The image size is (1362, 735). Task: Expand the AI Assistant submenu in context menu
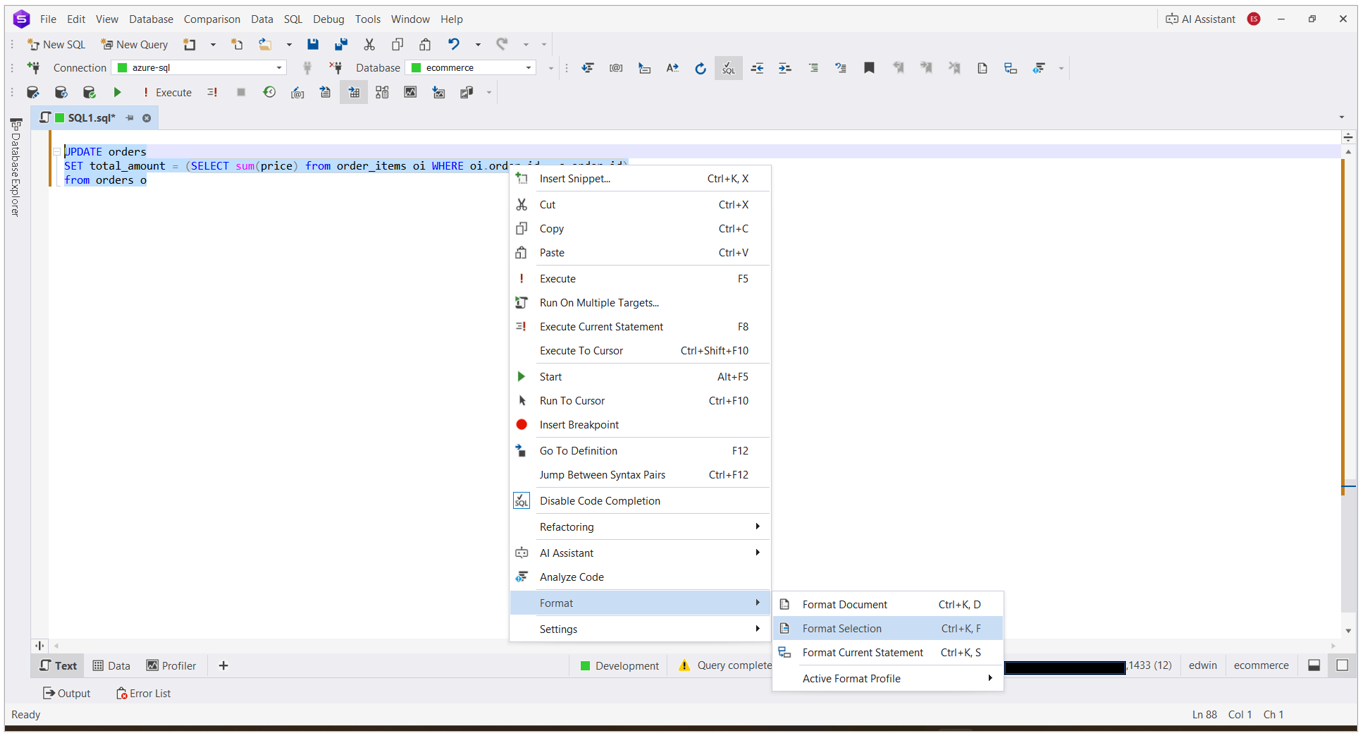[640, 553]
